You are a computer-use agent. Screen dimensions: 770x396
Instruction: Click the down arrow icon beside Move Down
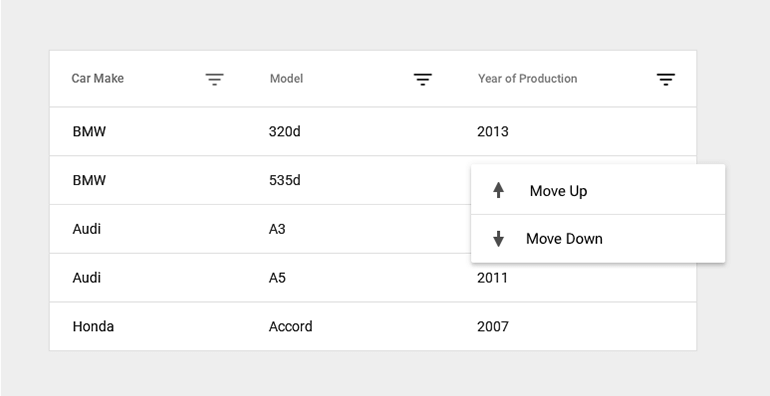coord(498,239)
